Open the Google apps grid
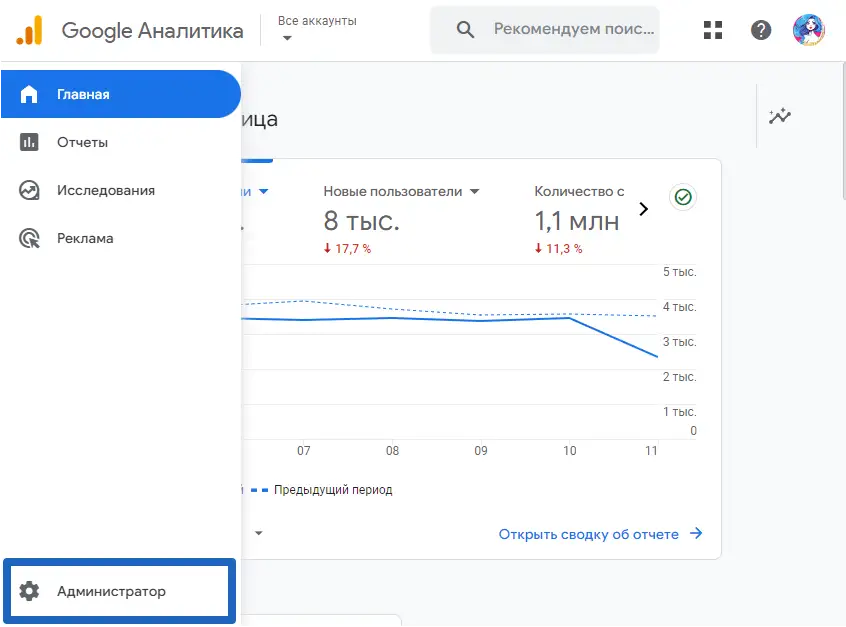Screen dimensions: 846x627 713,30
